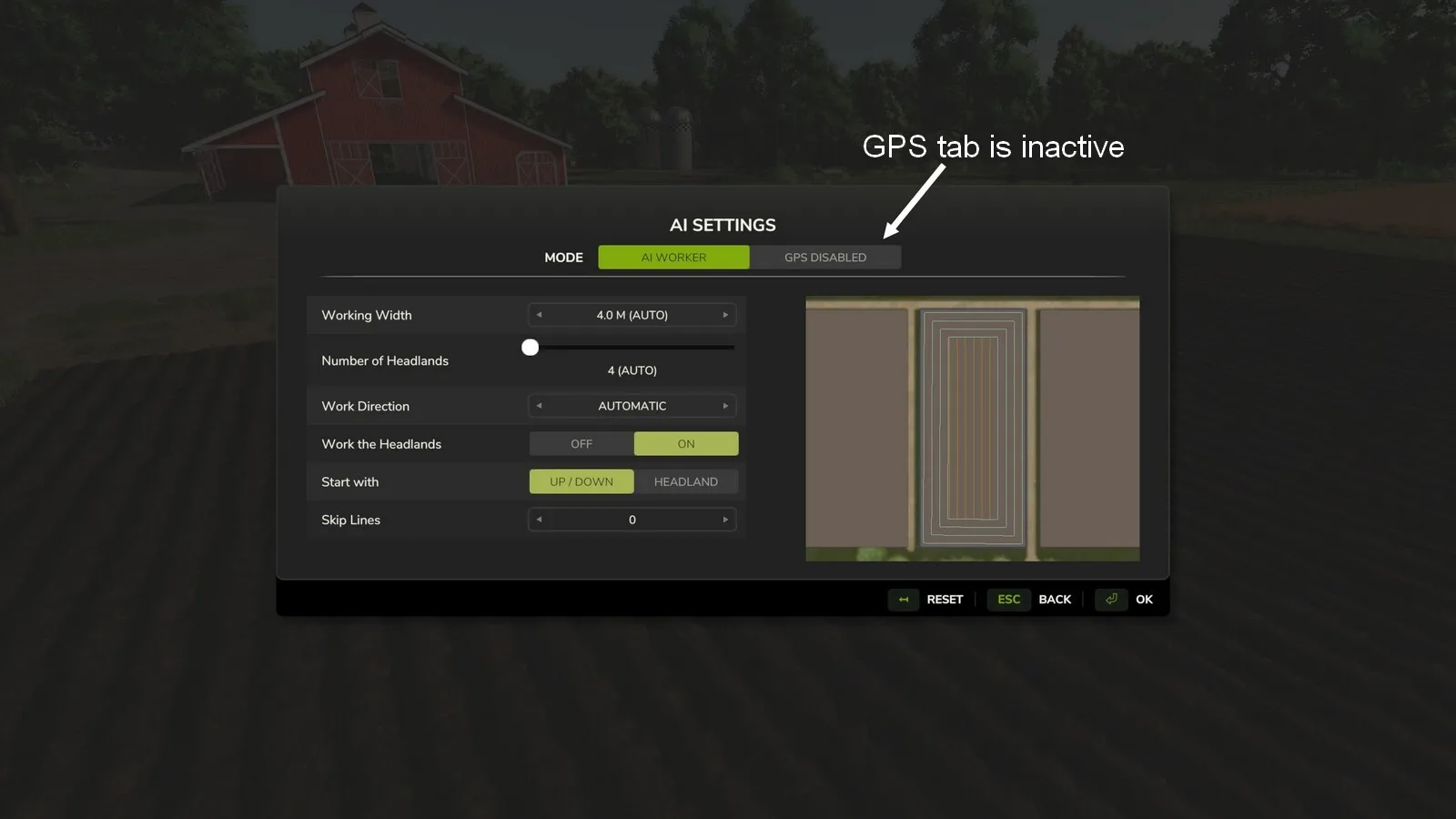Decrease Skip Lines with left arrow
Viewport: 1456px width, 819px height.
click(x=539, y=520)
